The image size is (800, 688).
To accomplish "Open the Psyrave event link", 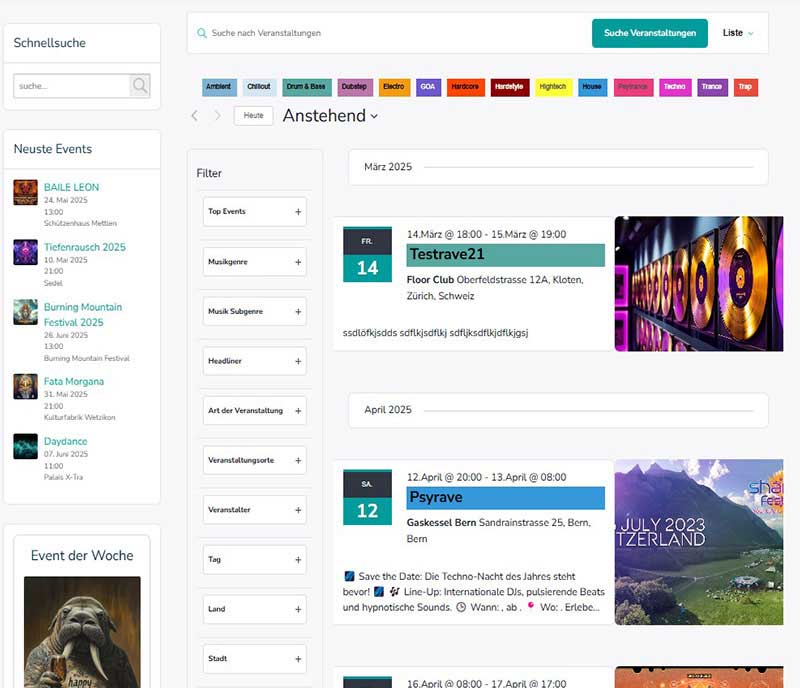I will click(436, 497).
